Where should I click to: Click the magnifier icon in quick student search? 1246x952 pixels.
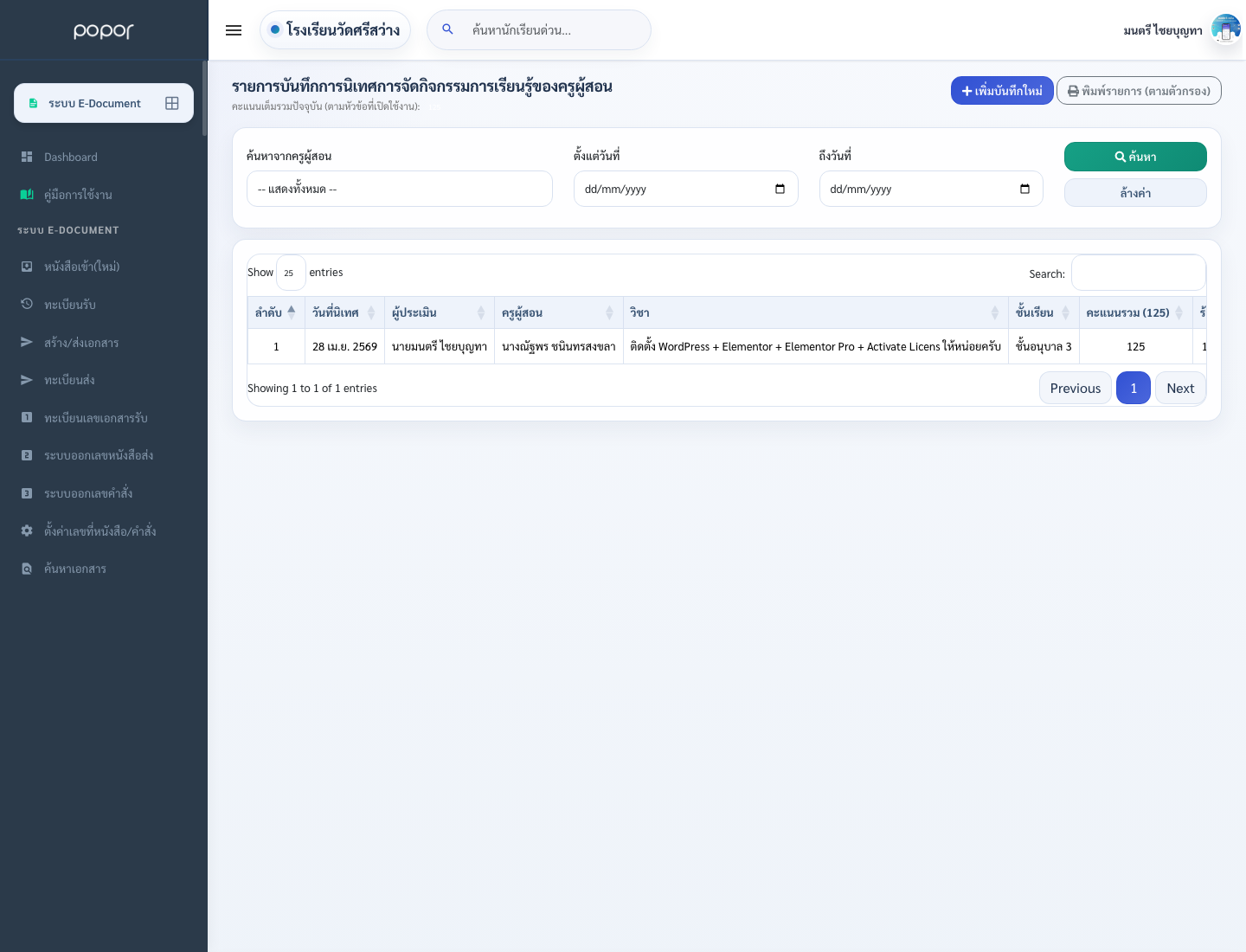click(447, 29)
